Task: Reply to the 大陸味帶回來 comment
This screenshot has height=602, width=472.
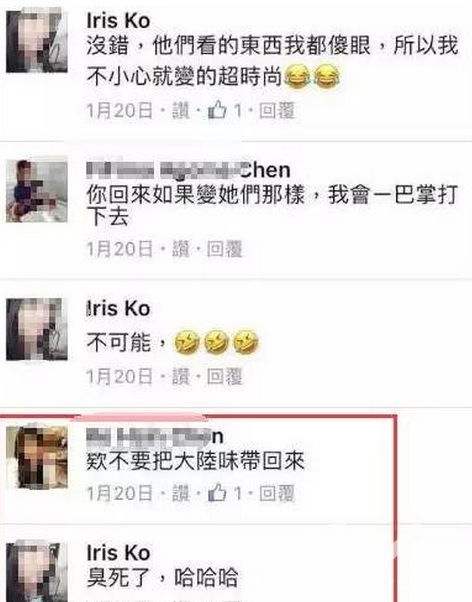Action: pos(277,493)
